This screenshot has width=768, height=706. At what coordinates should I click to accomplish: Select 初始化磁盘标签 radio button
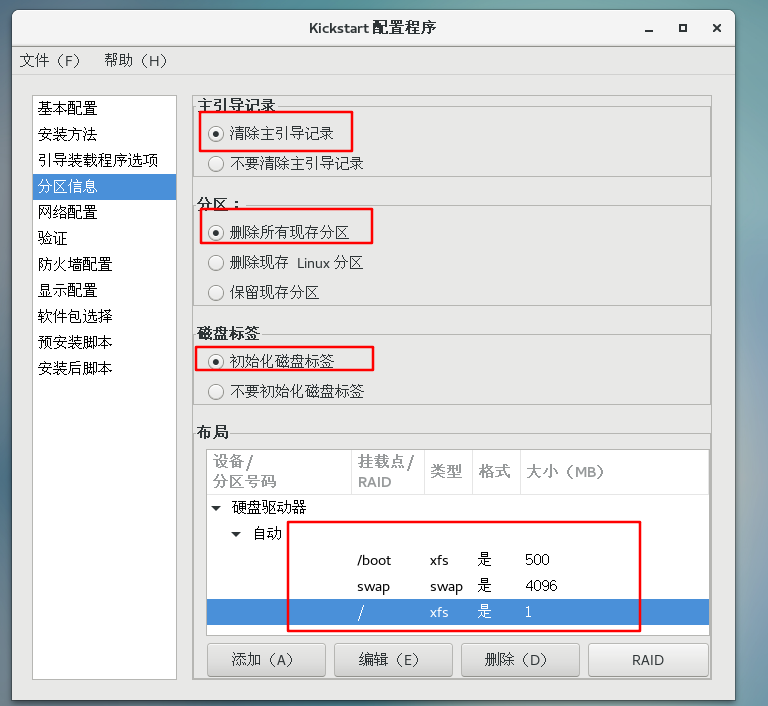(x=216, y=362)
